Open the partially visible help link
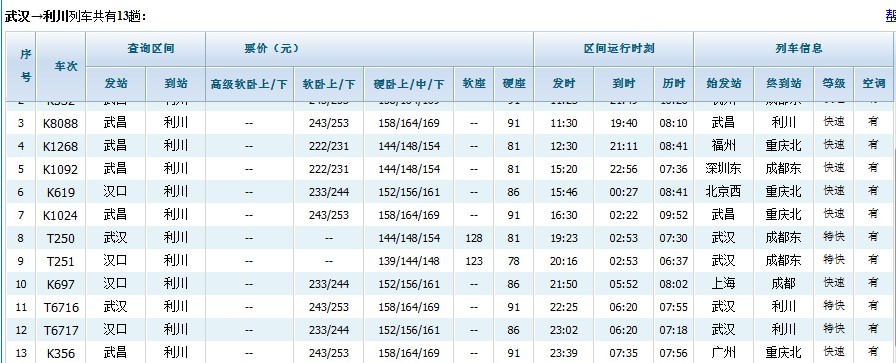 [890, 16]
